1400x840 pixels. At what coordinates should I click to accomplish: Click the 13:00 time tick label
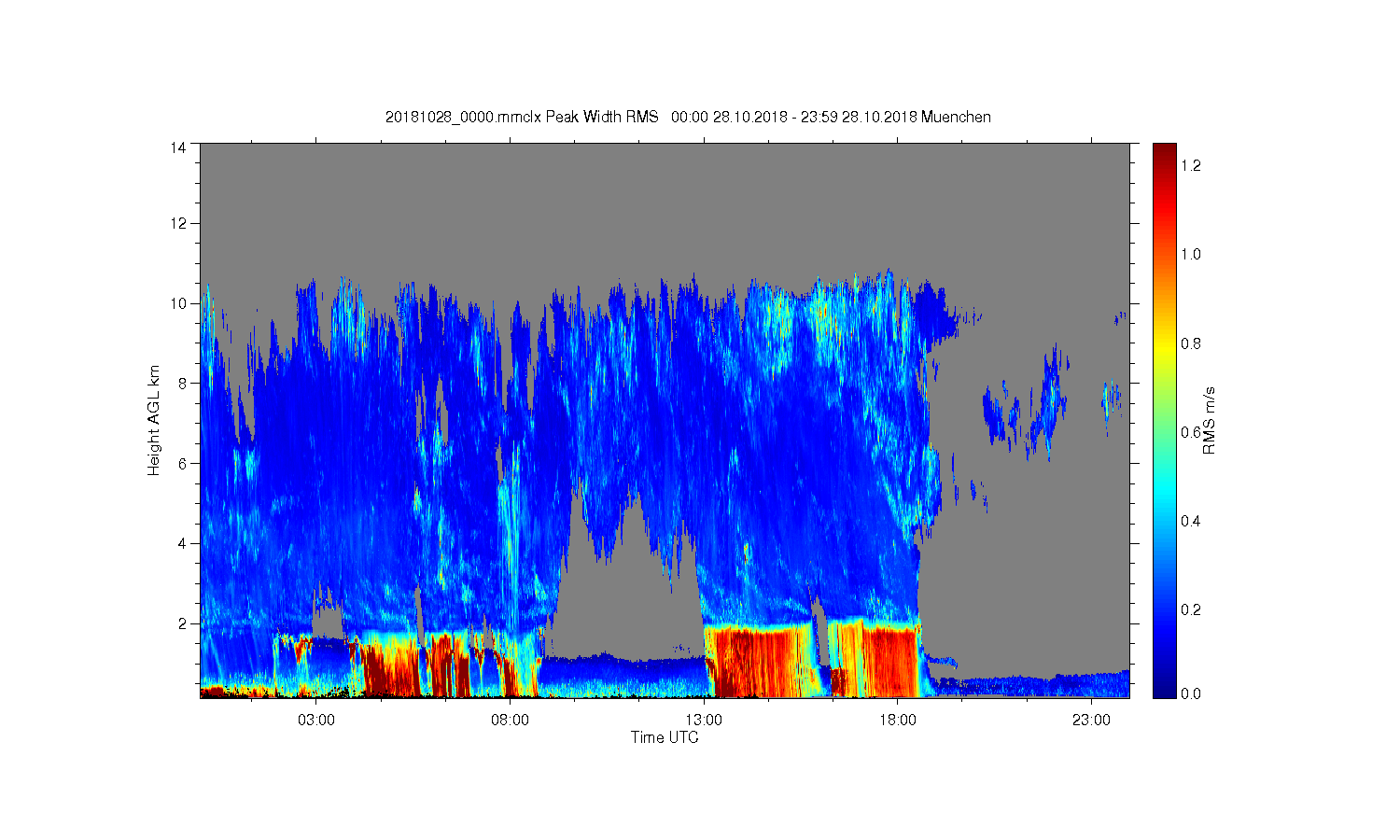pos(704,721)
